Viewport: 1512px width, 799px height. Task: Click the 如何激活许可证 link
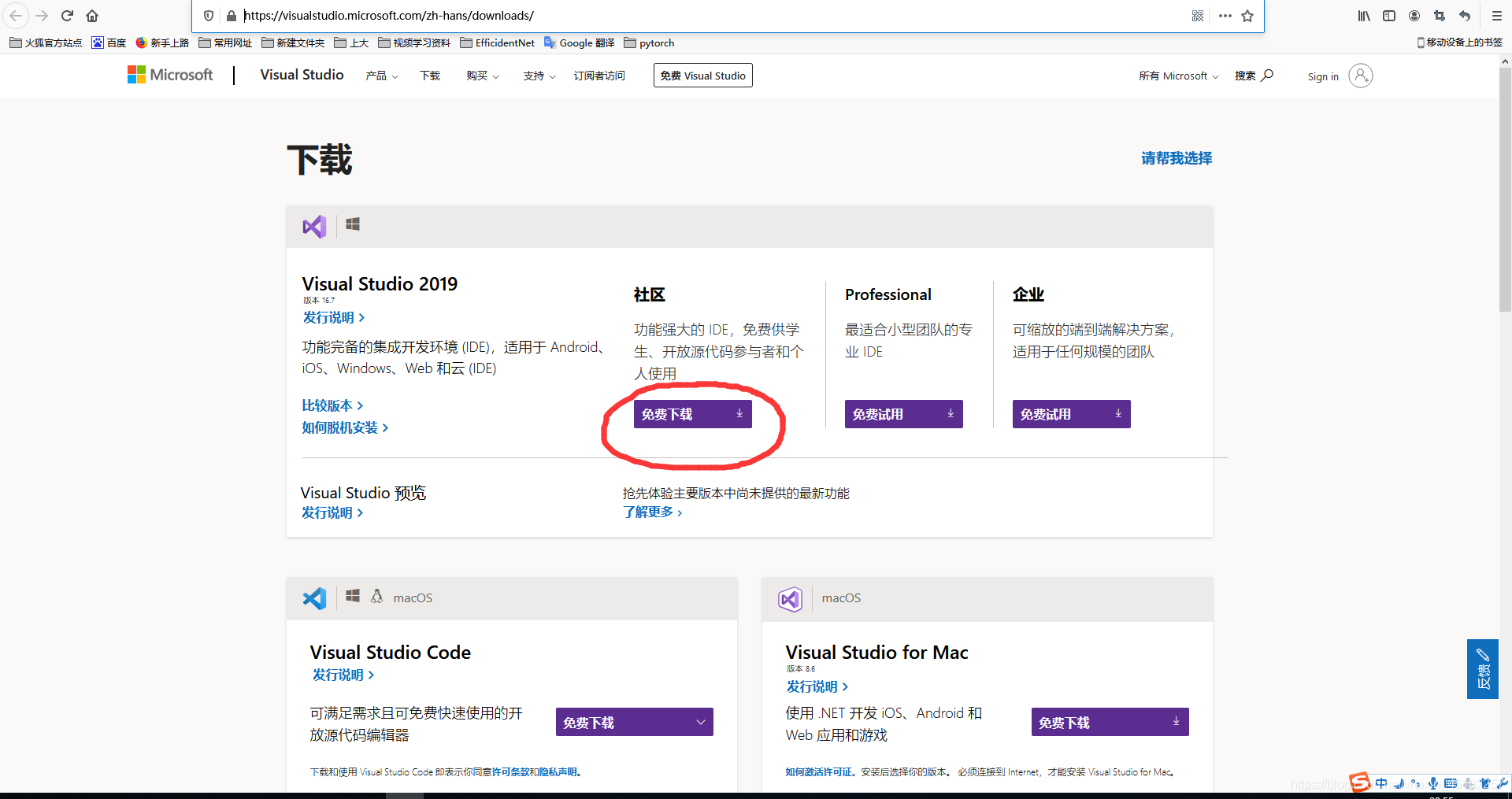[819, 772]
